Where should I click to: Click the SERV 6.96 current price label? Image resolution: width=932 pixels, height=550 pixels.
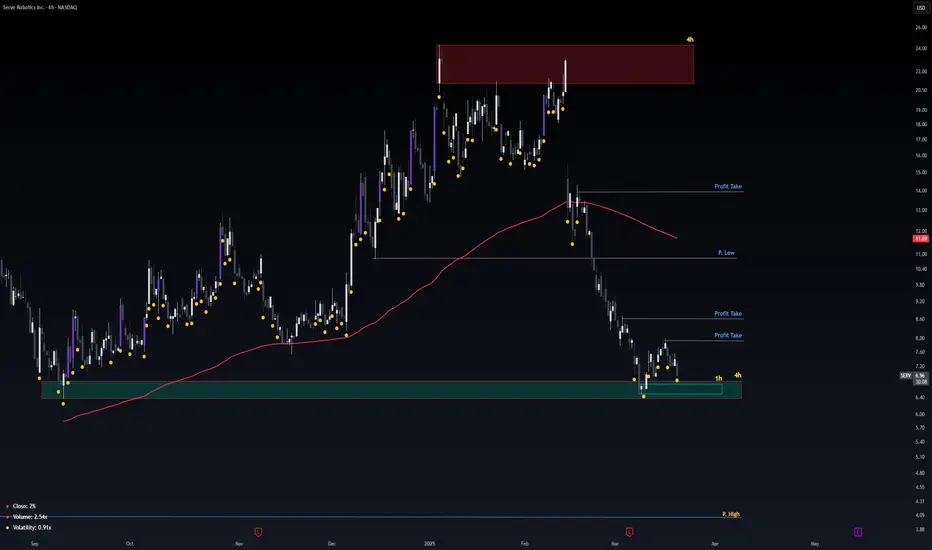[913, 376]
